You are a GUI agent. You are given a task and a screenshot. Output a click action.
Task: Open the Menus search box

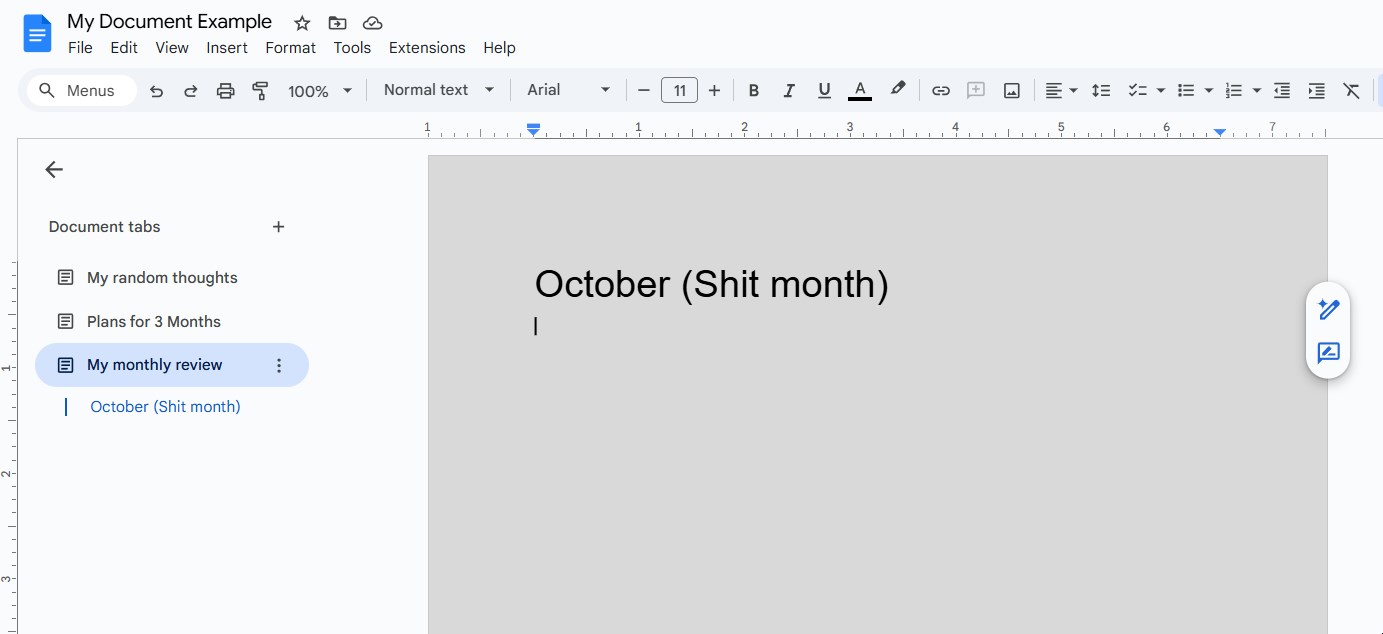[81, 90]
